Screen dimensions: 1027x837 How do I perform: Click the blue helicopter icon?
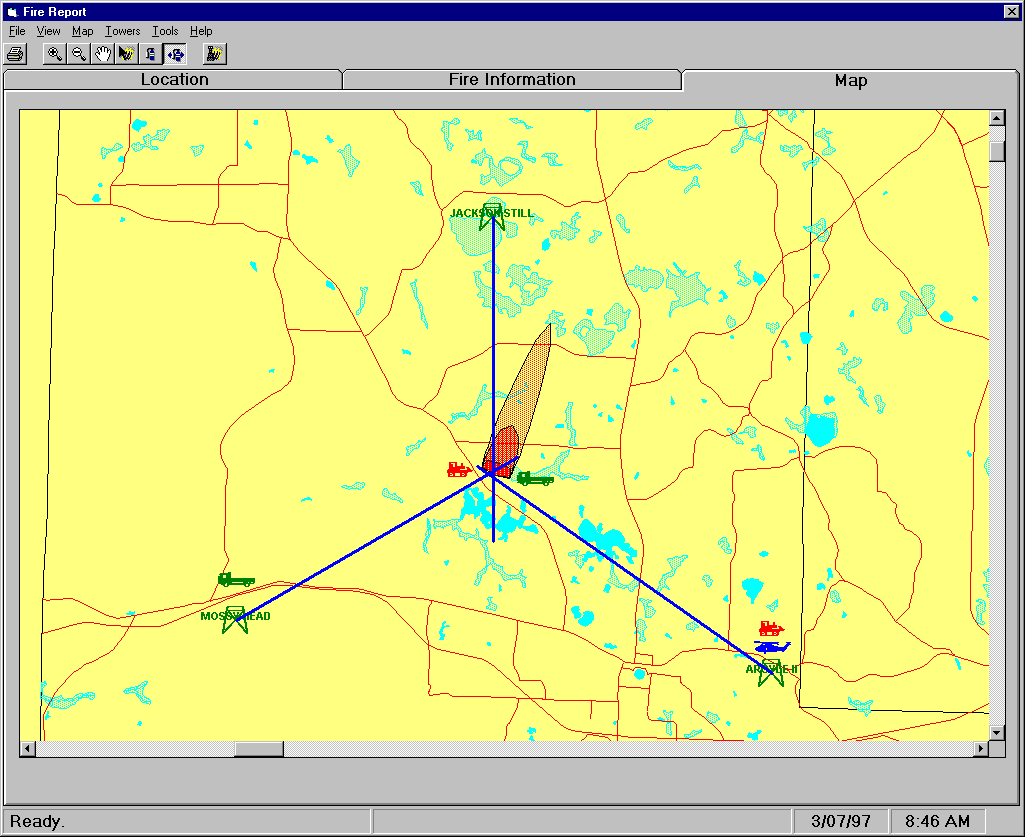[x=772, y=647]
